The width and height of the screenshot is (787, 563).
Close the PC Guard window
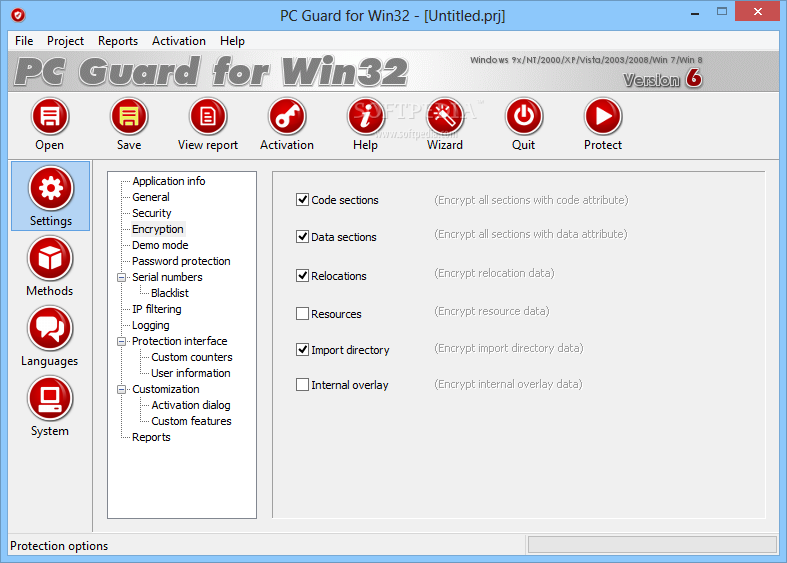(x=757, y=11)
